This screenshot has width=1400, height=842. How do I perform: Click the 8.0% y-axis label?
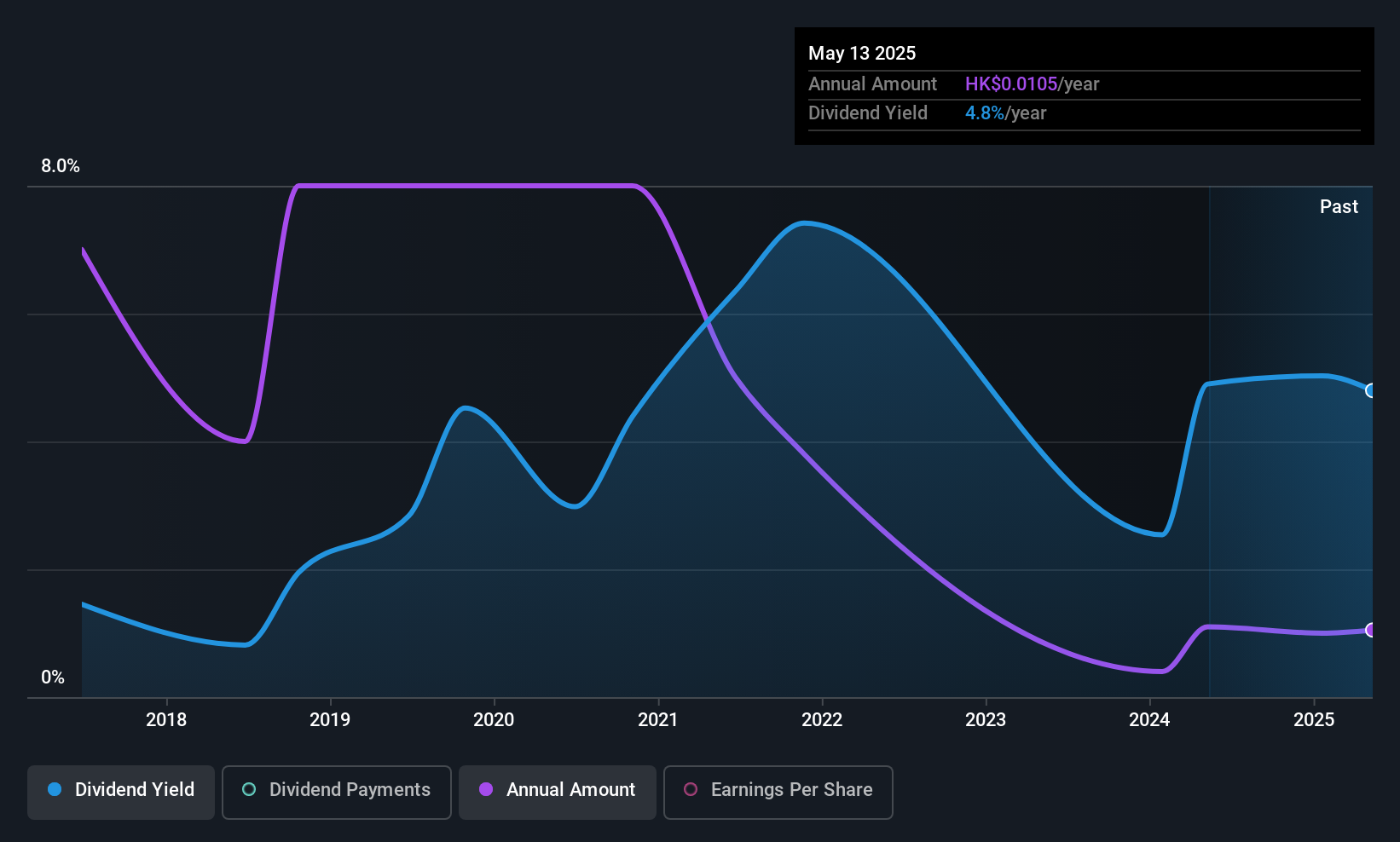coord(61,166)
